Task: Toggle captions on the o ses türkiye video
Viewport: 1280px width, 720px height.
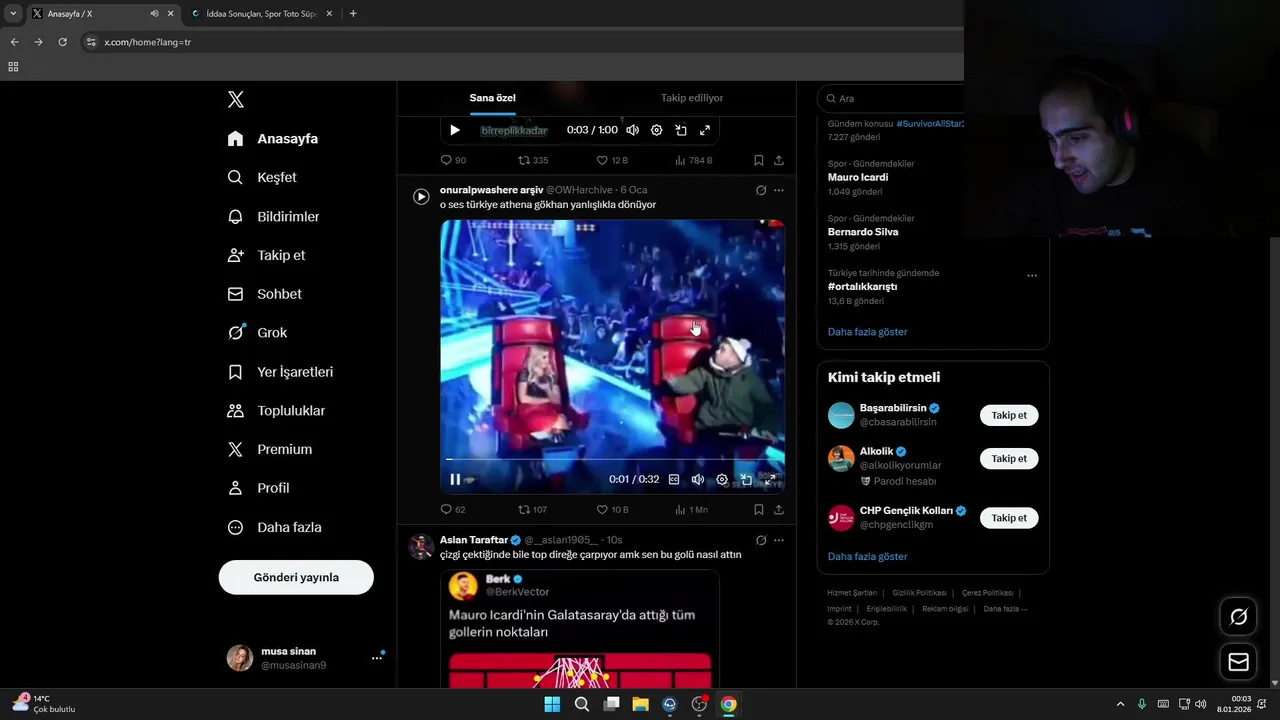Action: 674,479
